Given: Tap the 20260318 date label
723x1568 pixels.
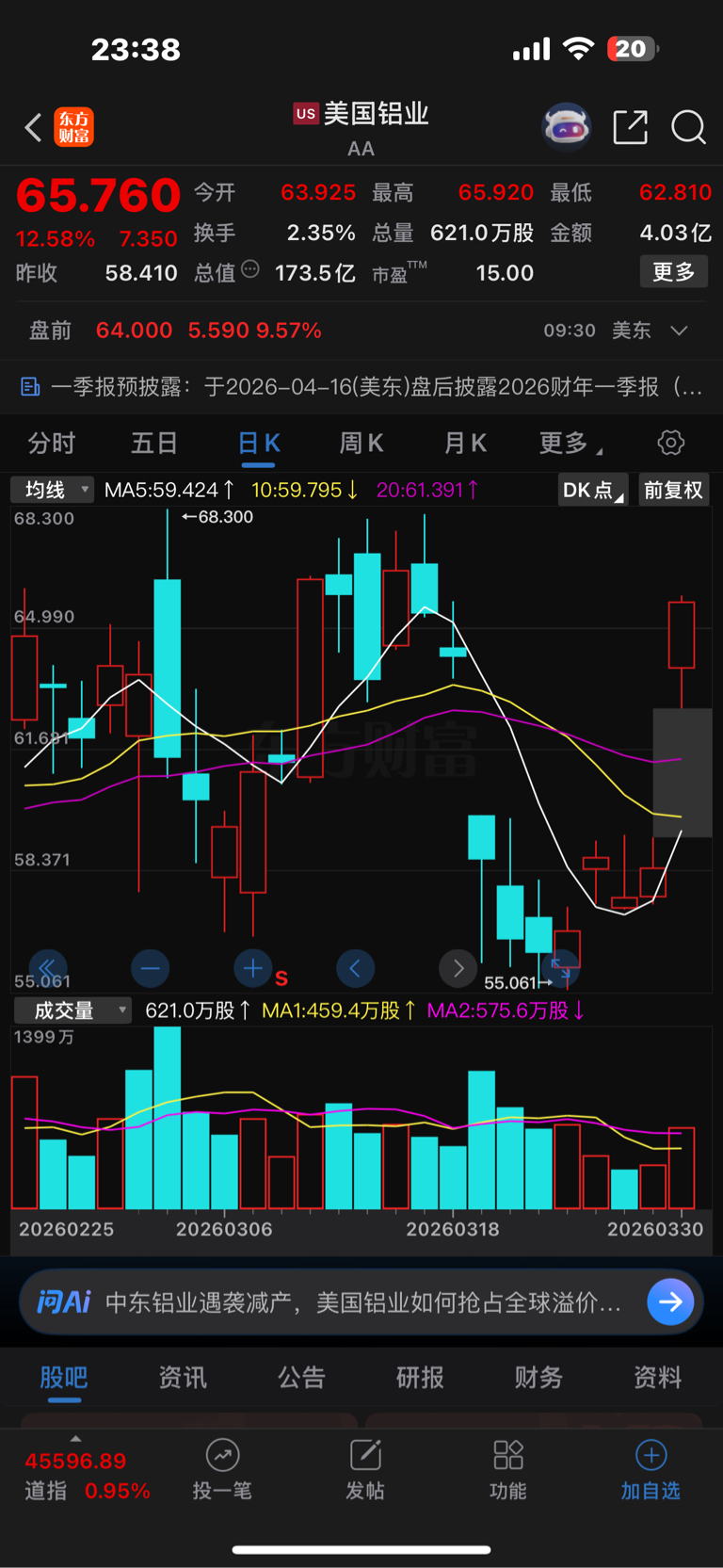Looking at the screenshot, I should 453,1229.
